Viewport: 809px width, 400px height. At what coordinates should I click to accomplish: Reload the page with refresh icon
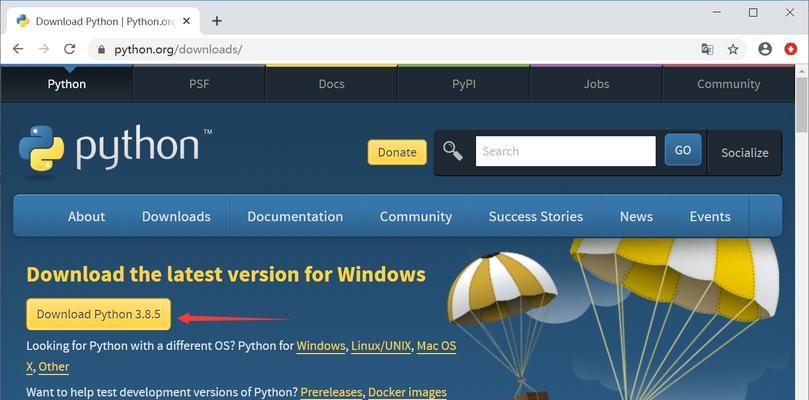[x=70, y=49]
